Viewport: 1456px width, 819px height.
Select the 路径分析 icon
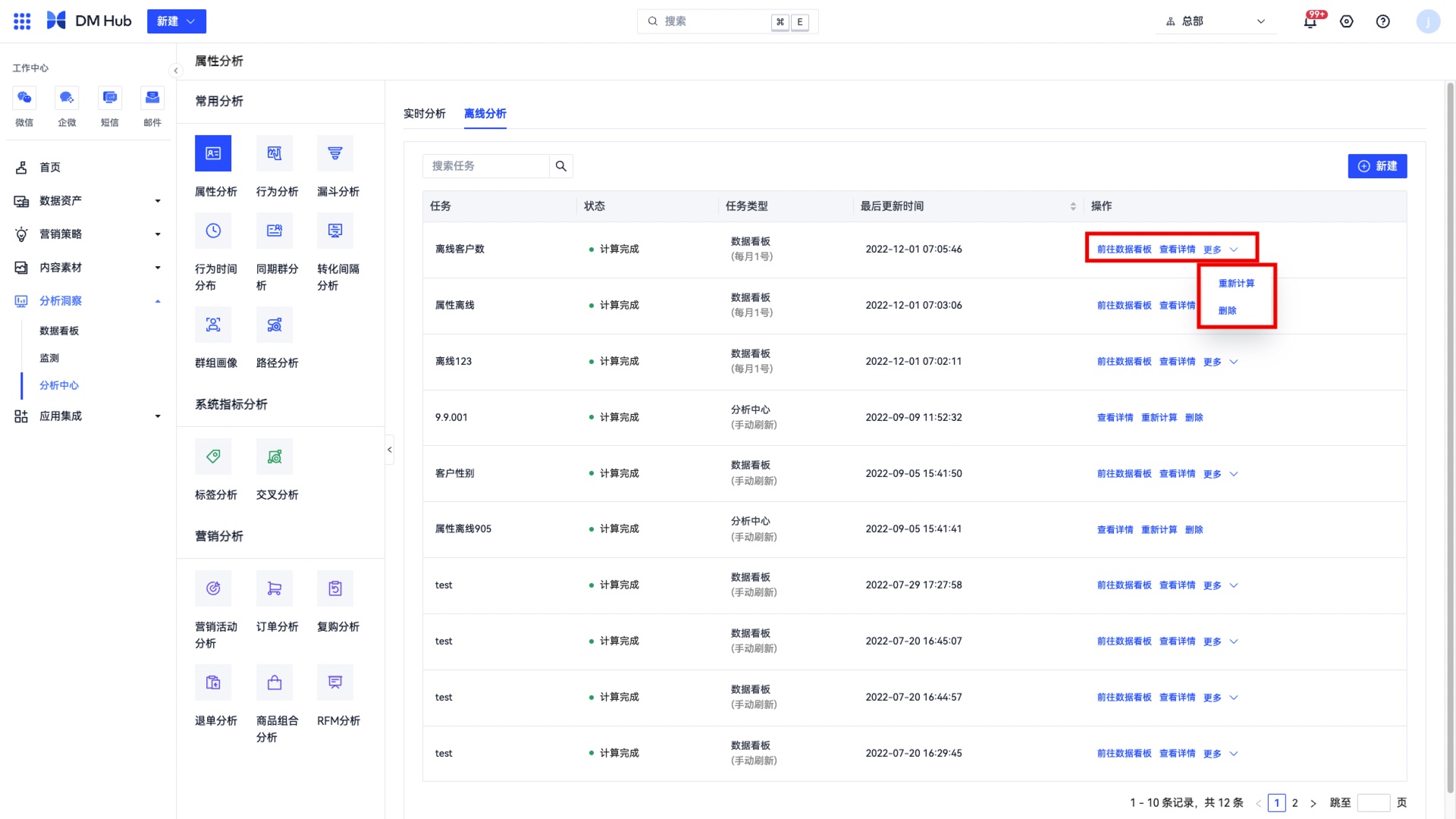click(x=275, y=325)
